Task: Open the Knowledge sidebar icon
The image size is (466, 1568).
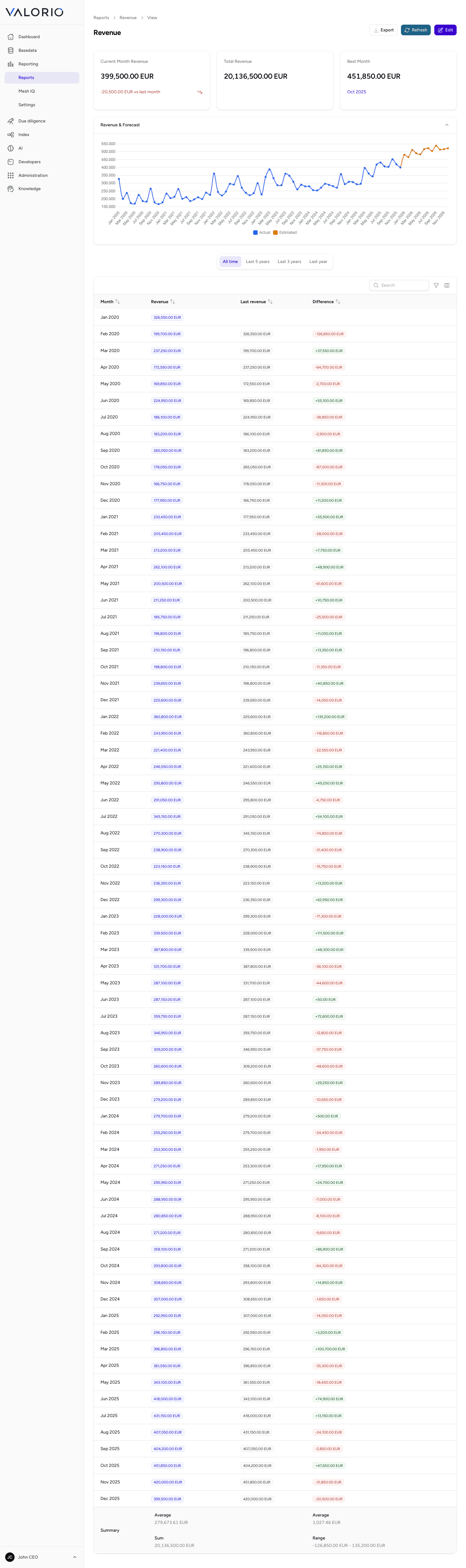Action: tap(10, 189)
